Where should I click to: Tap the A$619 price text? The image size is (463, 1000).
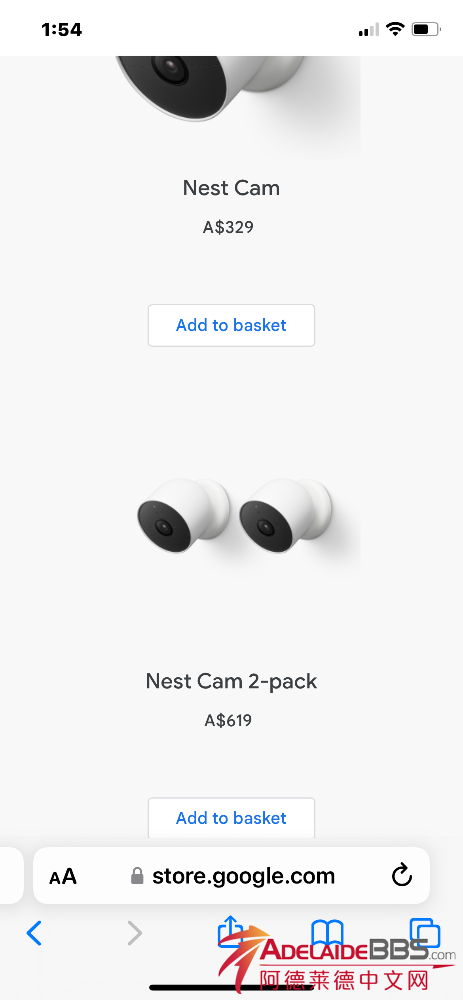coord(228,721)
